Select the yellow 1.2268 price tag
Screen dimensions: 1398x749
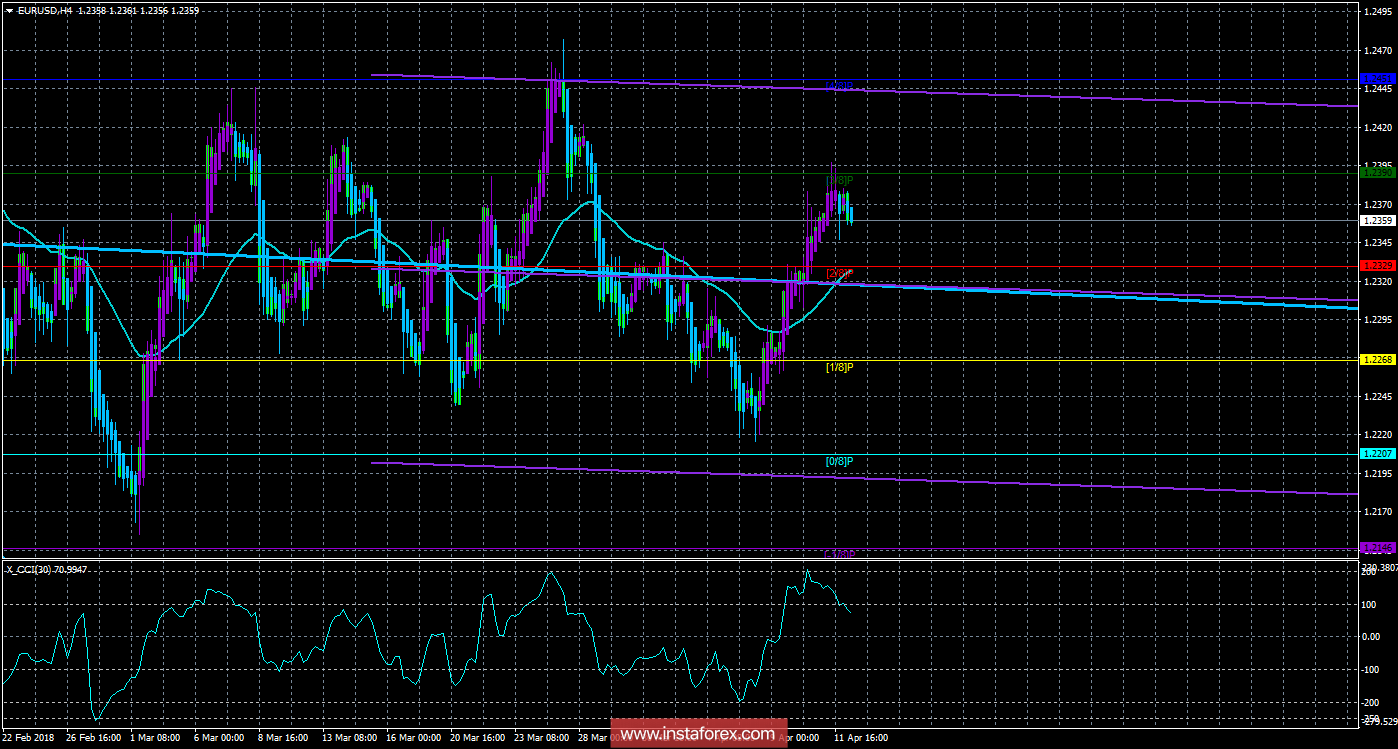point(1377,359)
